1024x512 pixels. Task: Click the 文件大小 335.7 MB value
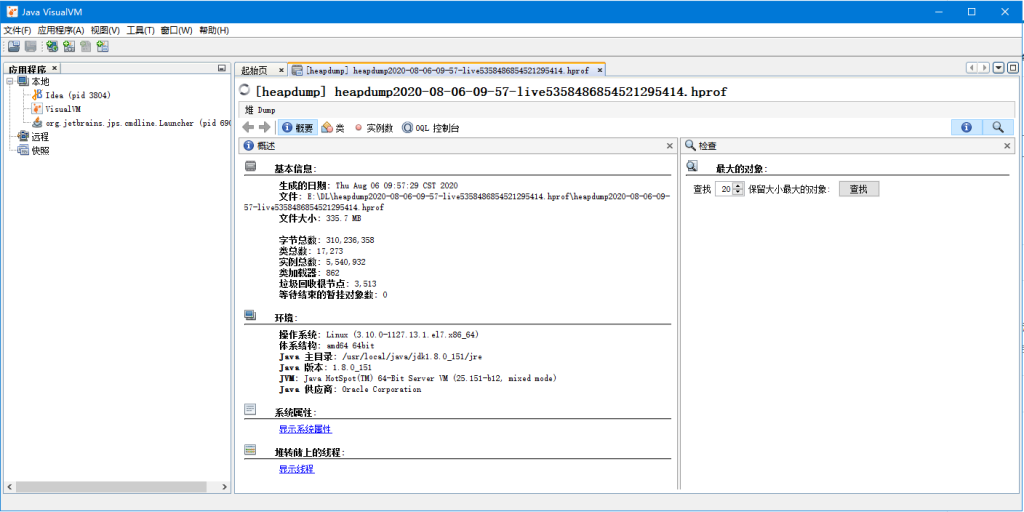(x=344, y=218)
